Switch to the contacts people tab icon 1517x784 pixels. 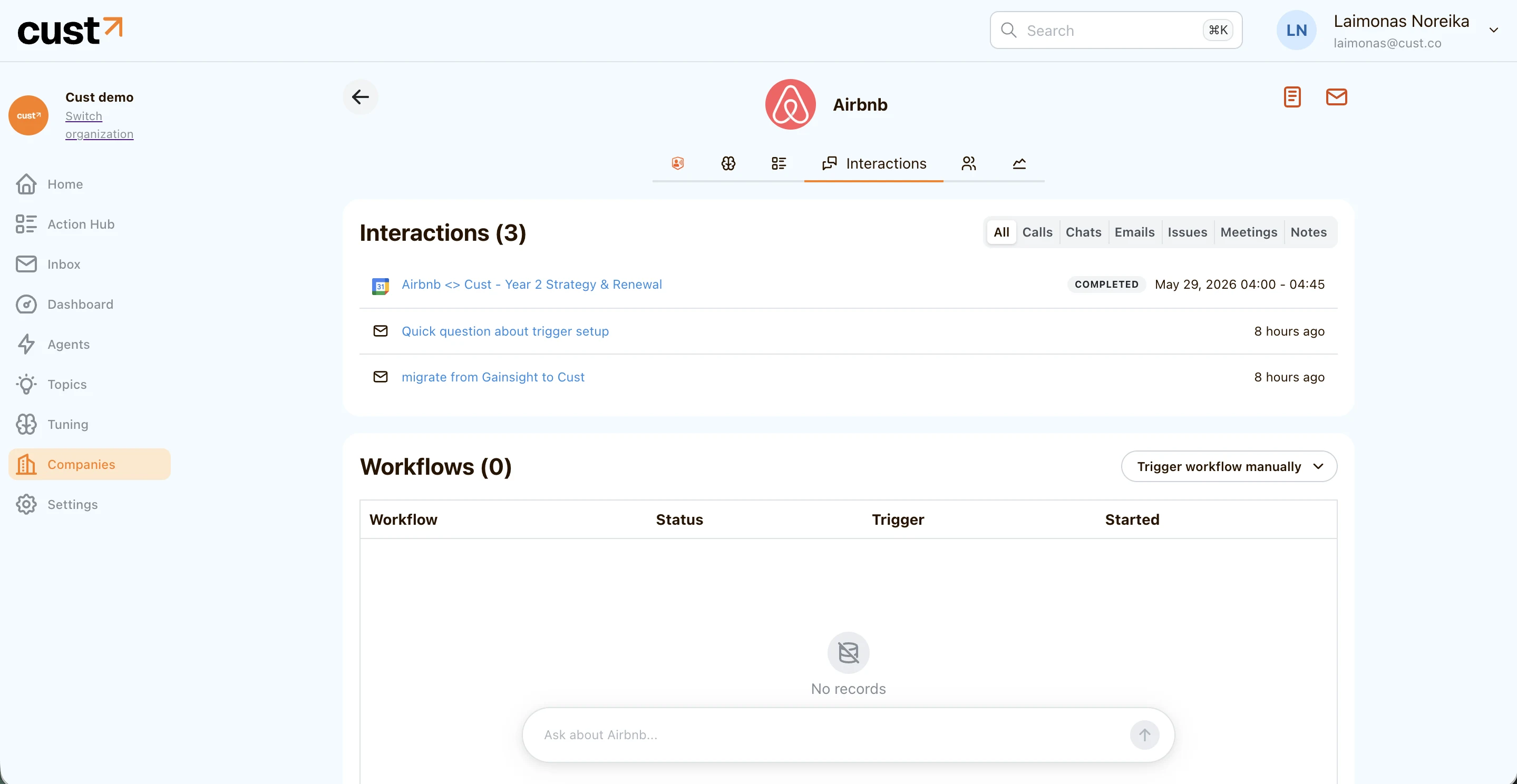click(x=969, y=163)
